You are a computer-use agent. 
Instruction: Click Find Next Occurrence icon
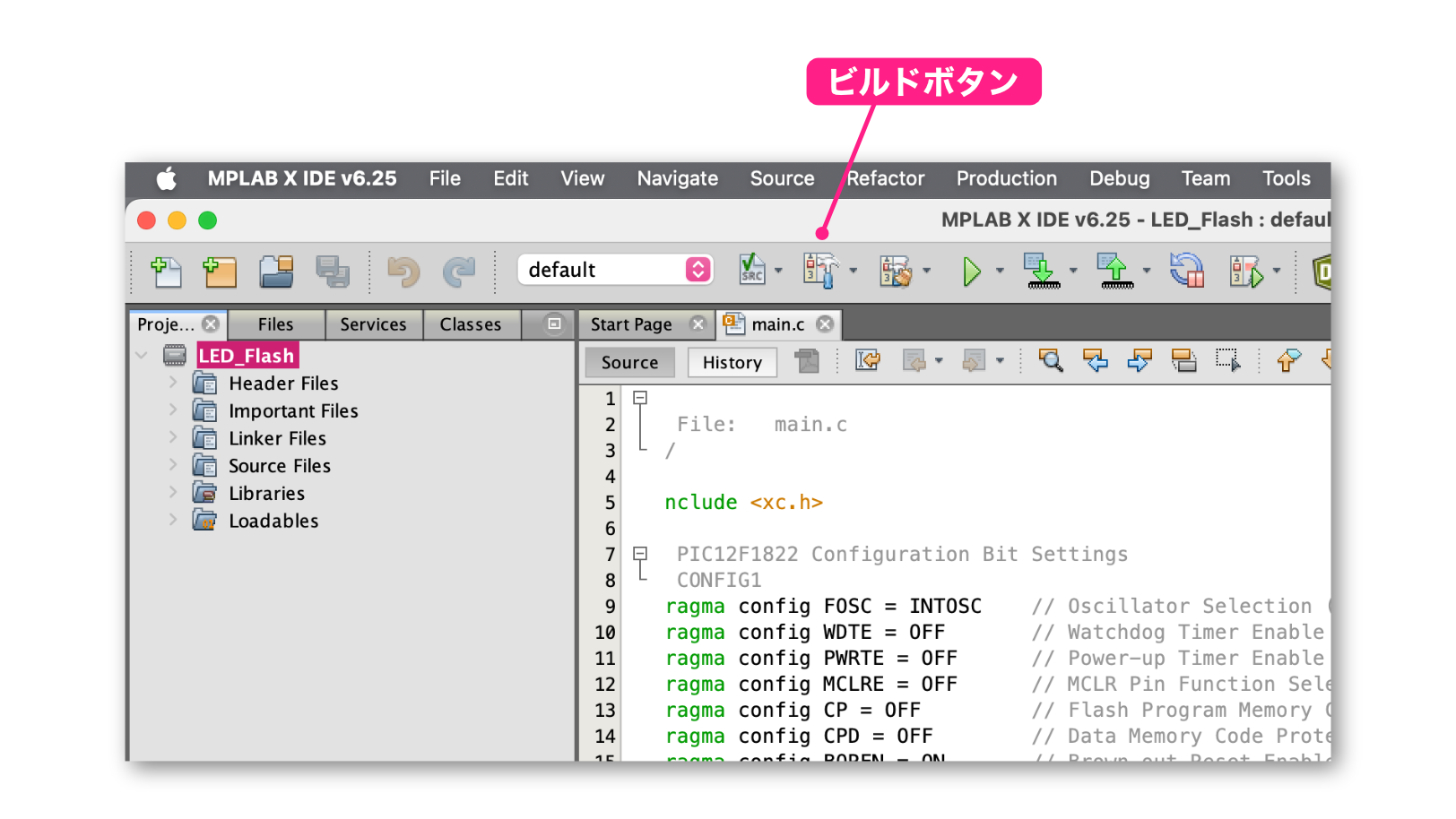click(x=1140, y=361)
